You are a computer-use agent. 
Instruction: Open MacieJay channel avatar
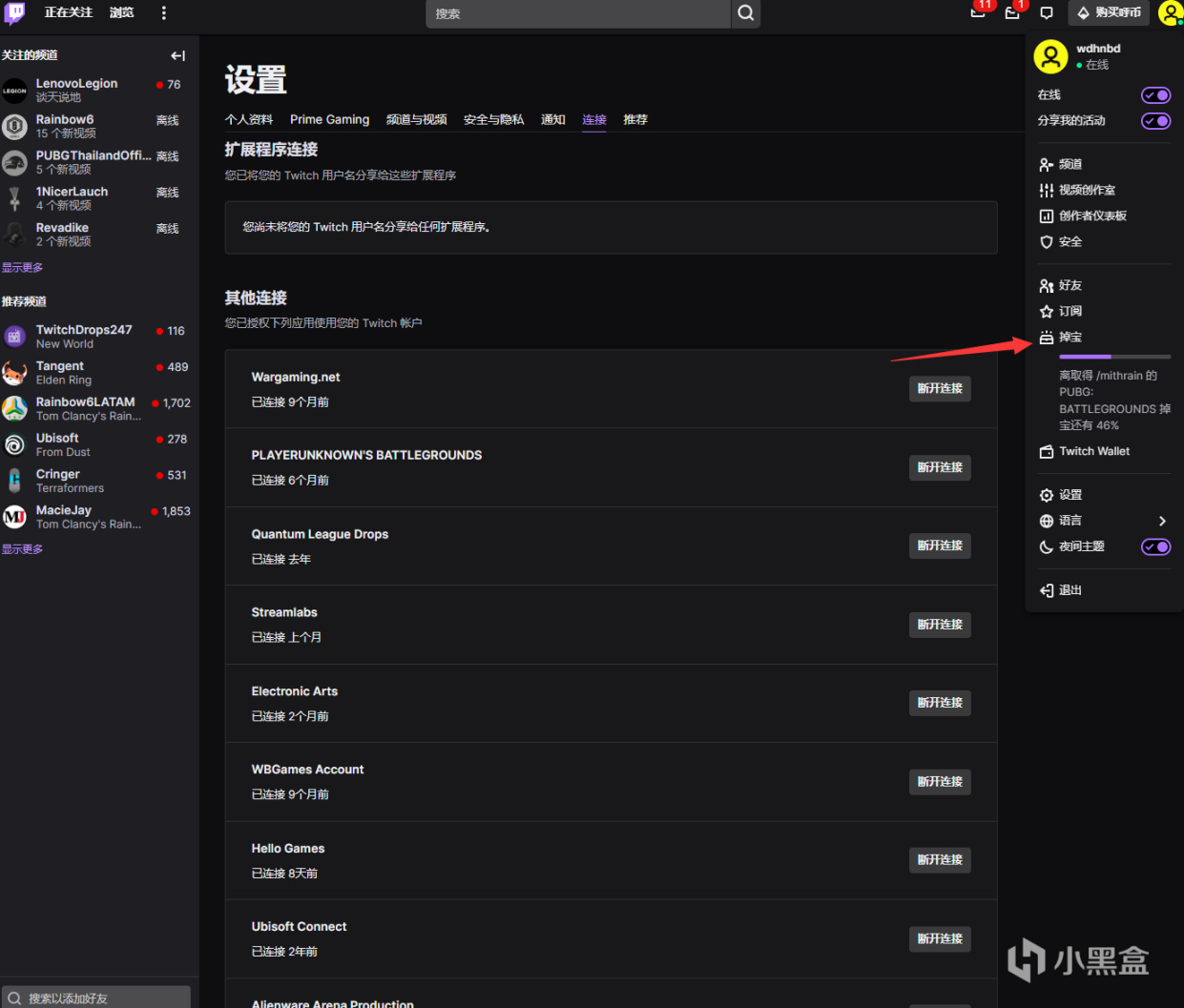[14, 517]
